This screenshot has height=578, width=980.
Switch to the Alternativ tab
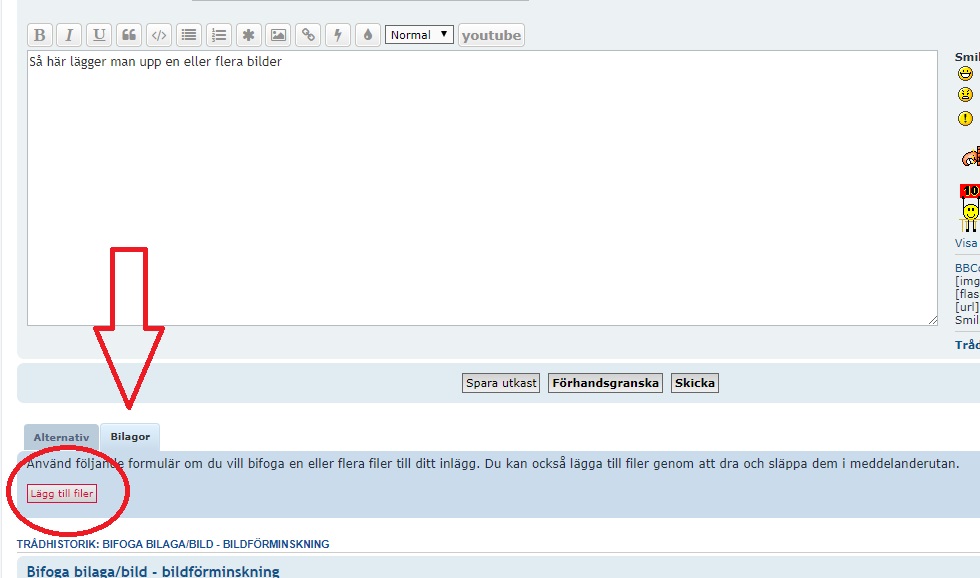pyautogui.click(x=62, y=438)
